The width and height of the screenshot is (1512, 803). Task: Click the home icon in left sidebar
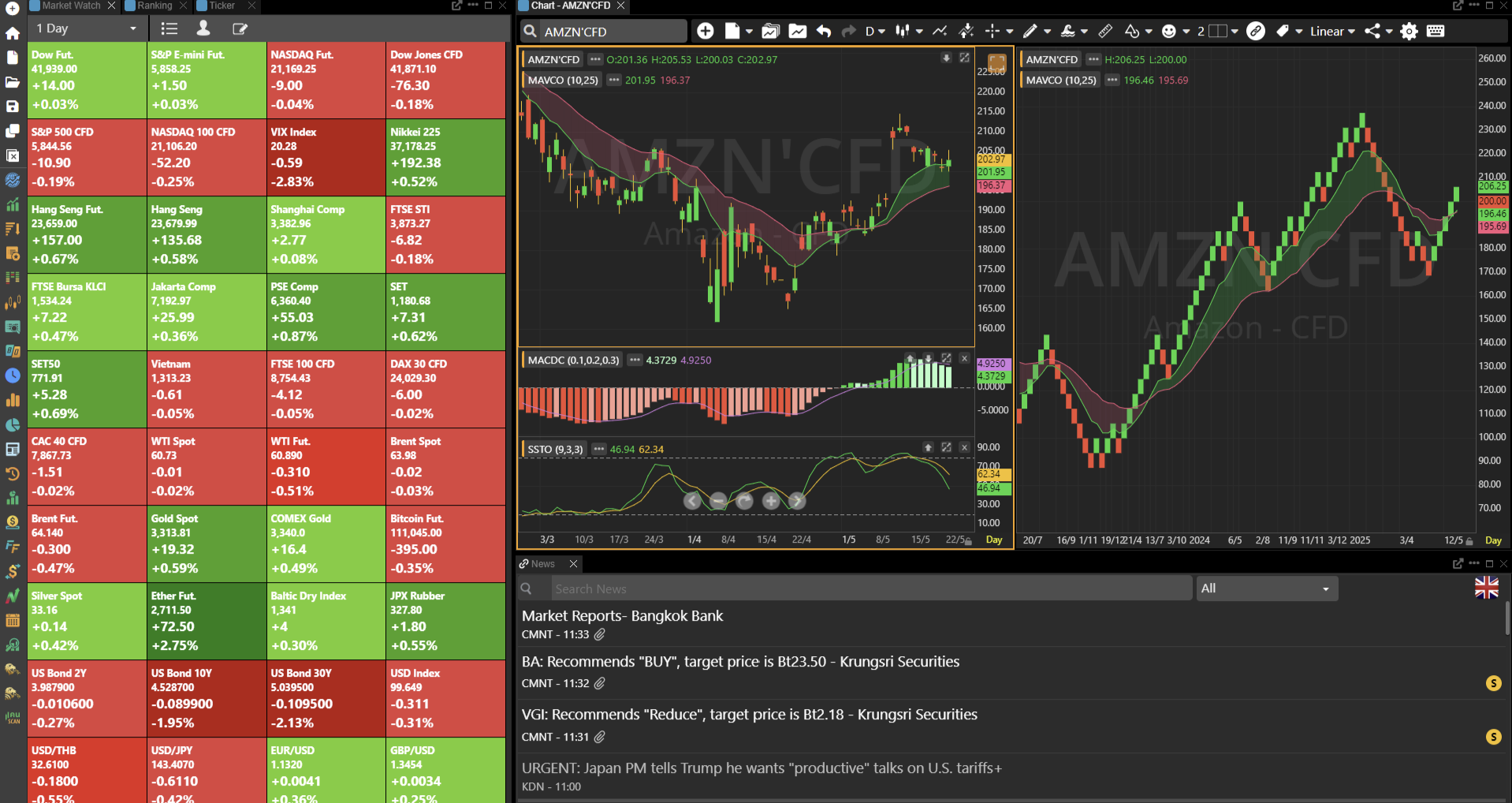[x=13, y=33]
